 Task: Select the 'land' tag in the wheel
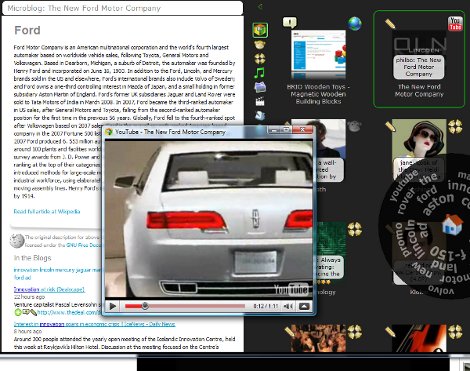coord(443,267)
